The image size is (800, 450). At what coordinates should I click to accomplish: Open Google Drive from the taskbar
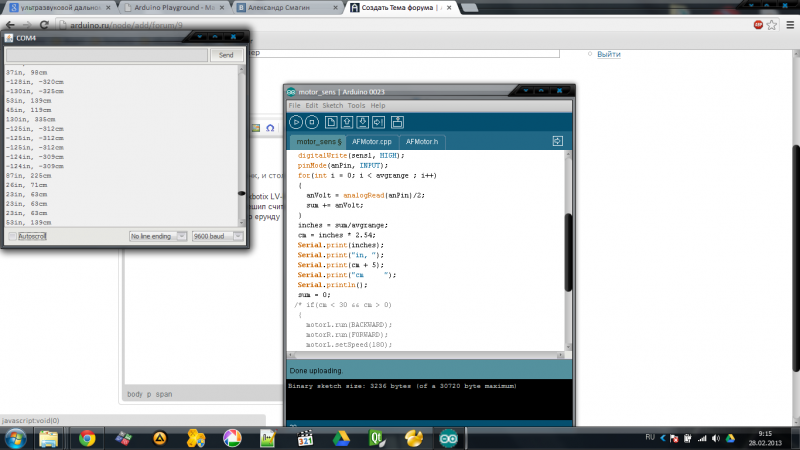coord(341,439)
